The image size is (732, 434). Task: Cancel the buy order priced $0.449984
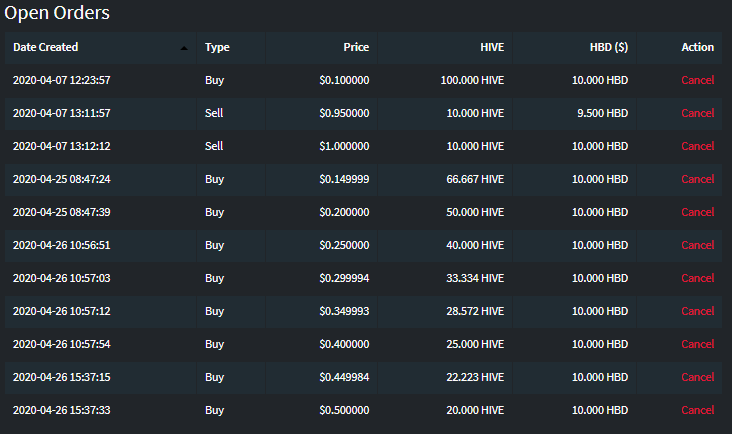pos(697,377)
